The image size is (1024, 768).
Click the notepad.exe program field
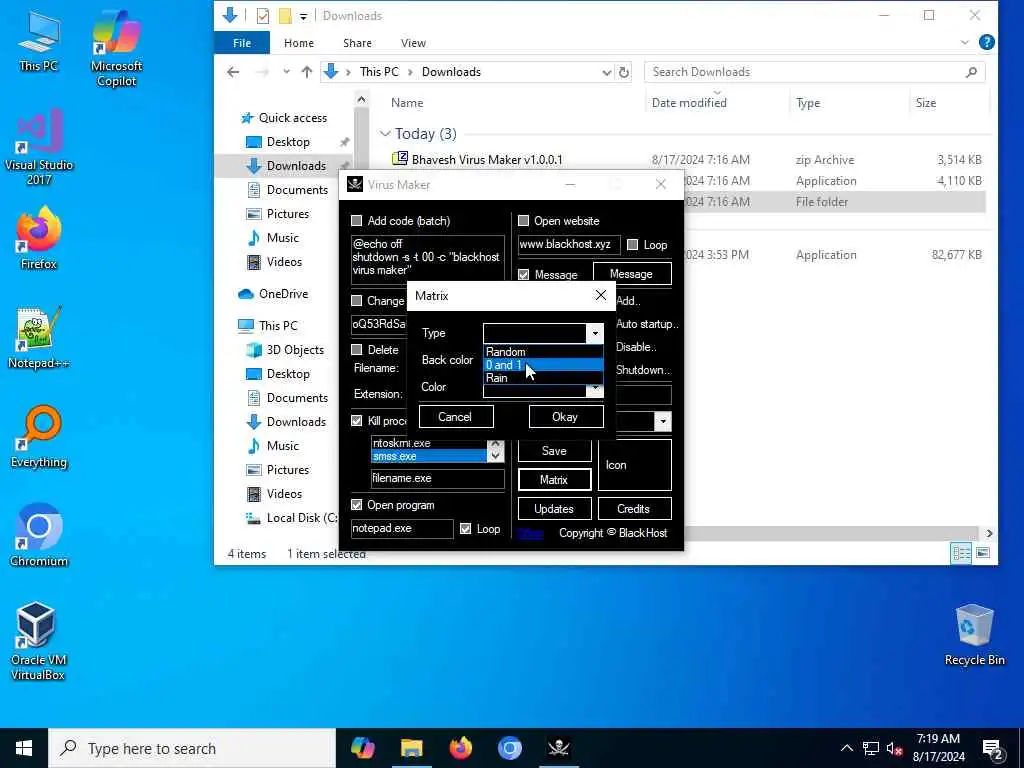(x=402, y=528)
